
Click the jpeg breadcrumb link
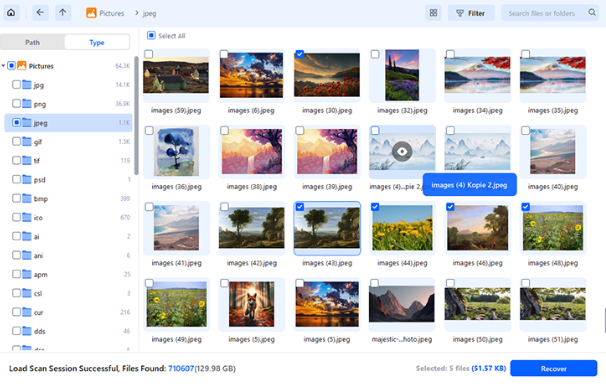pyautogui.click(x=149, y=13)
